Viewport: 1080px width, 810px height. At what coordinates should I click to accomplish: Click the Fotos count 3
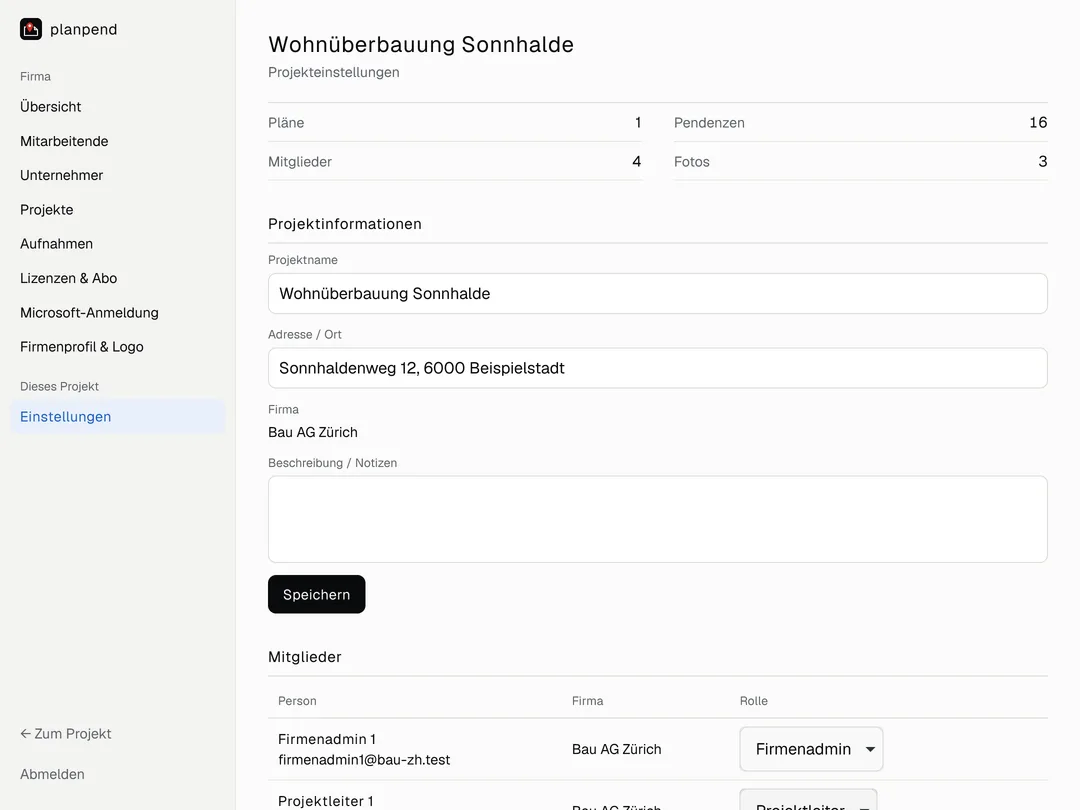[x=1043, y=161]
